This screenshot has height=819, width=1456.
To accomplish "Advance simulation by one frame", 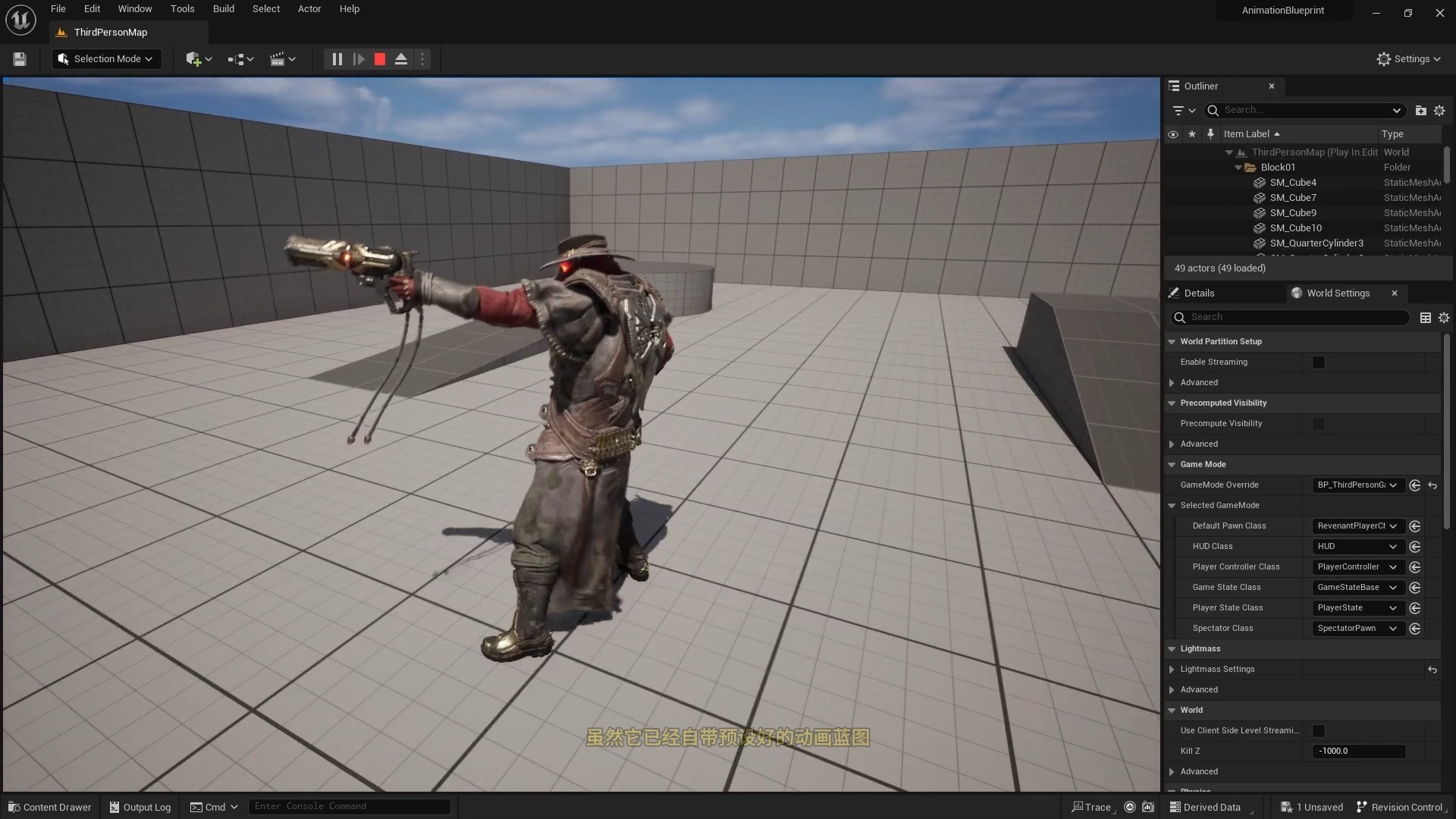I will [359, 59].
